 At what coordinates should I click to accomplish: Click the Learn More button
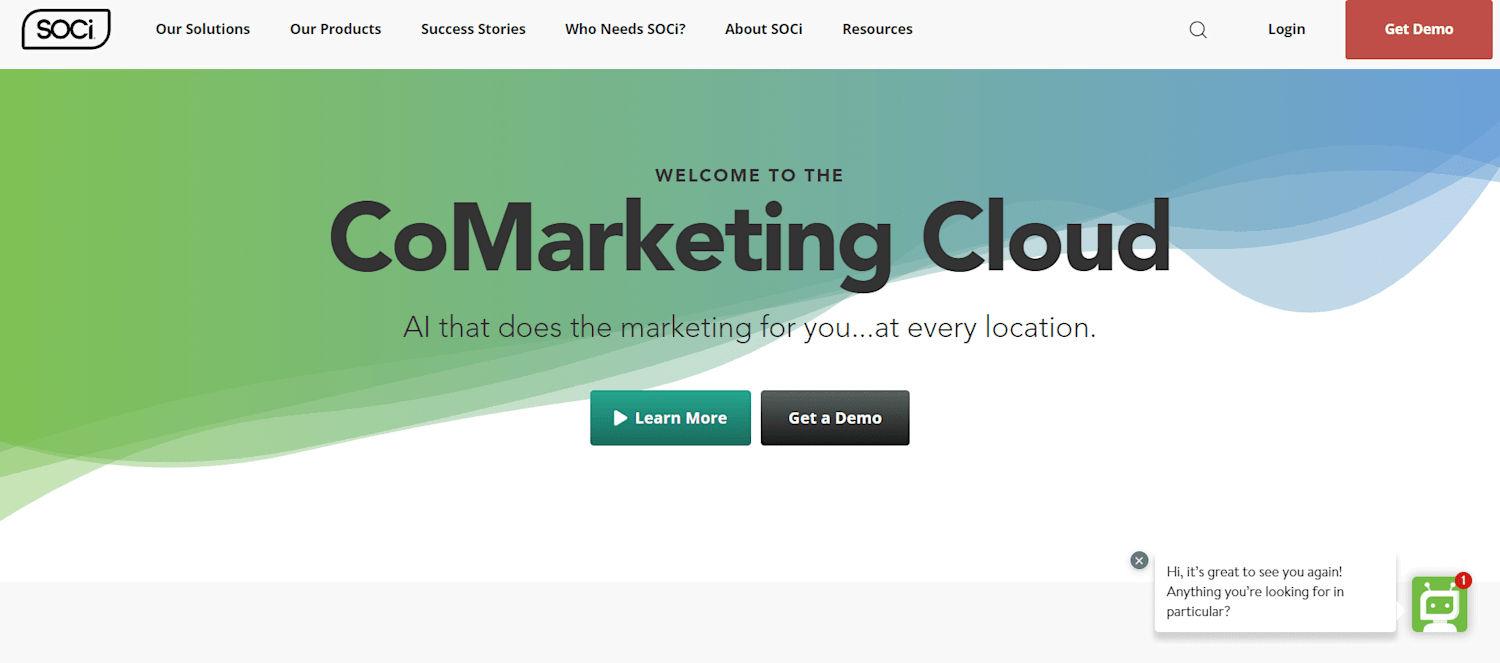pos(670,418)
